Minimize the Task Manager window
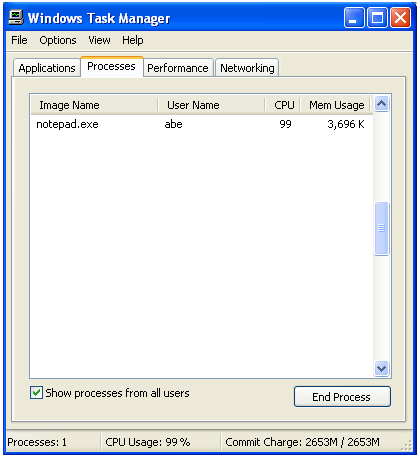This screenshot has width=418, height=457. 354,18
